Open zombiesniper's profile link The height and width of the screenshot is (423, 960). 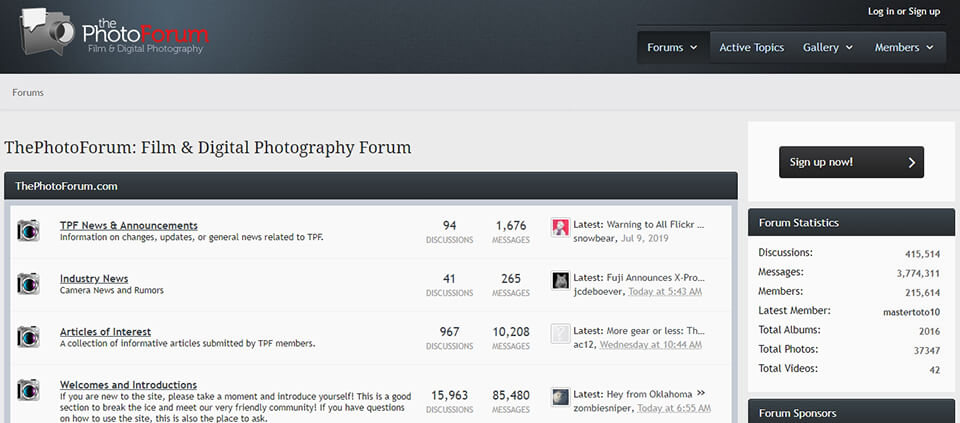[x=603, y=408]
